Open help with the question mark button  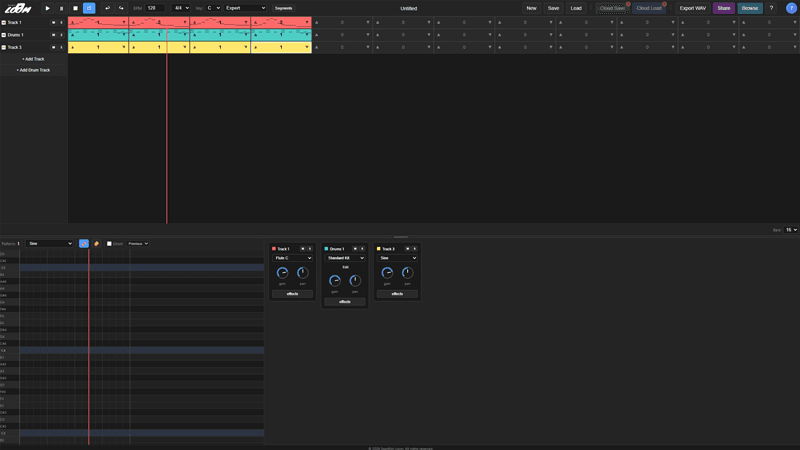point(771,8)
